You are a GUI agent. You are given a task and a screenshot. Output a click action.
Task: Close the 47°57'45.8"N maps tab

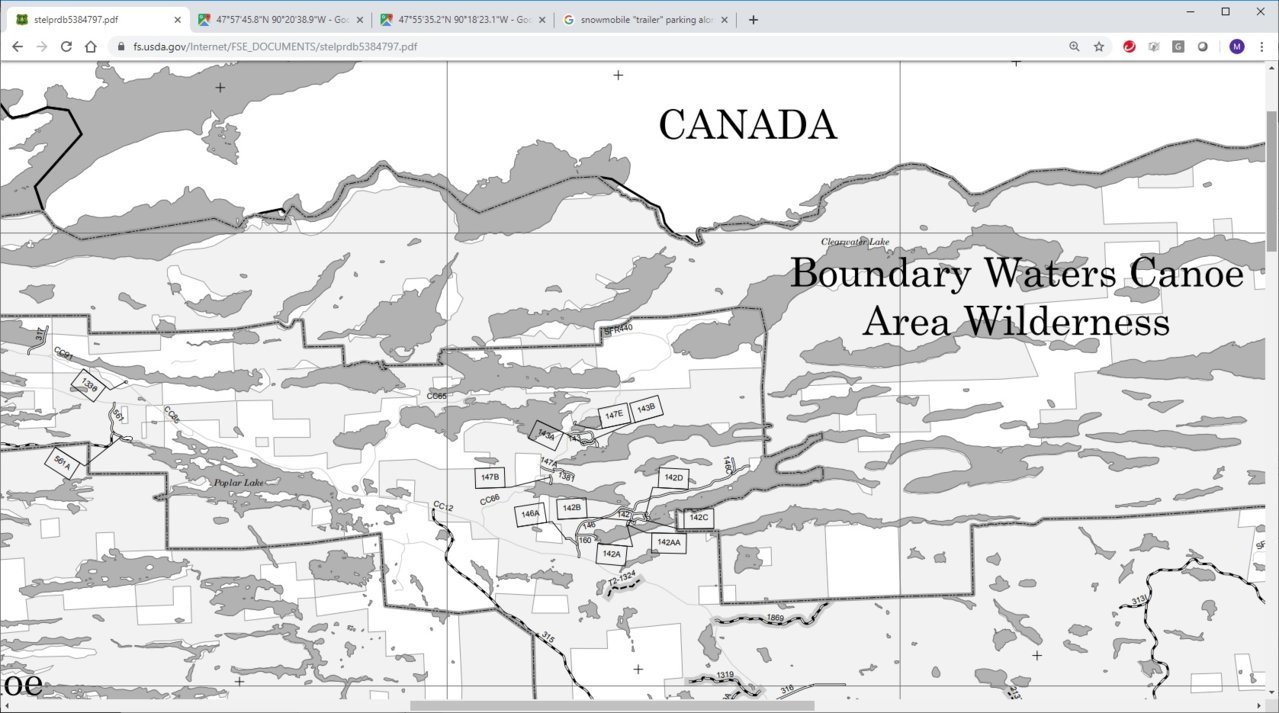coord(360,19)
